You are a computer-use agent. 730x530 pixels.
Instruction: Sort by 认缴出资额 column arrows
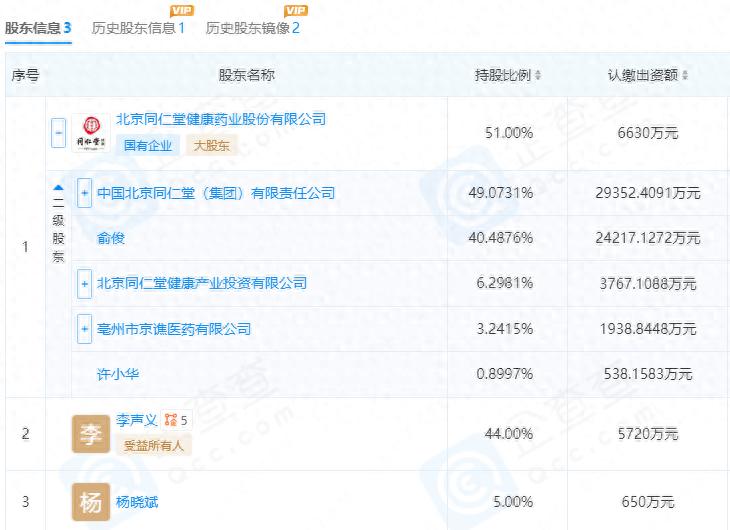(x=685, y=75)
